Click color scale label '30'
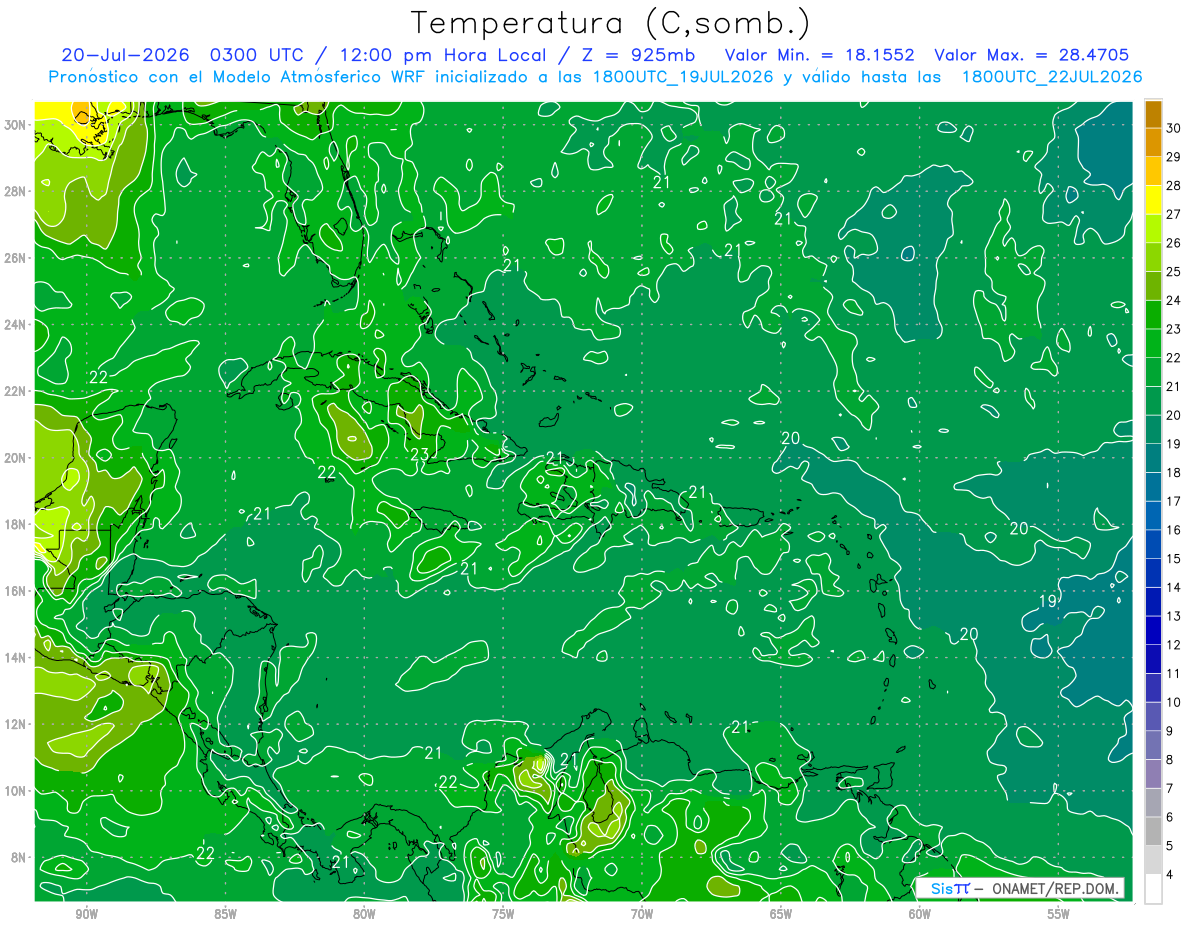 [x=1173, y=129]
